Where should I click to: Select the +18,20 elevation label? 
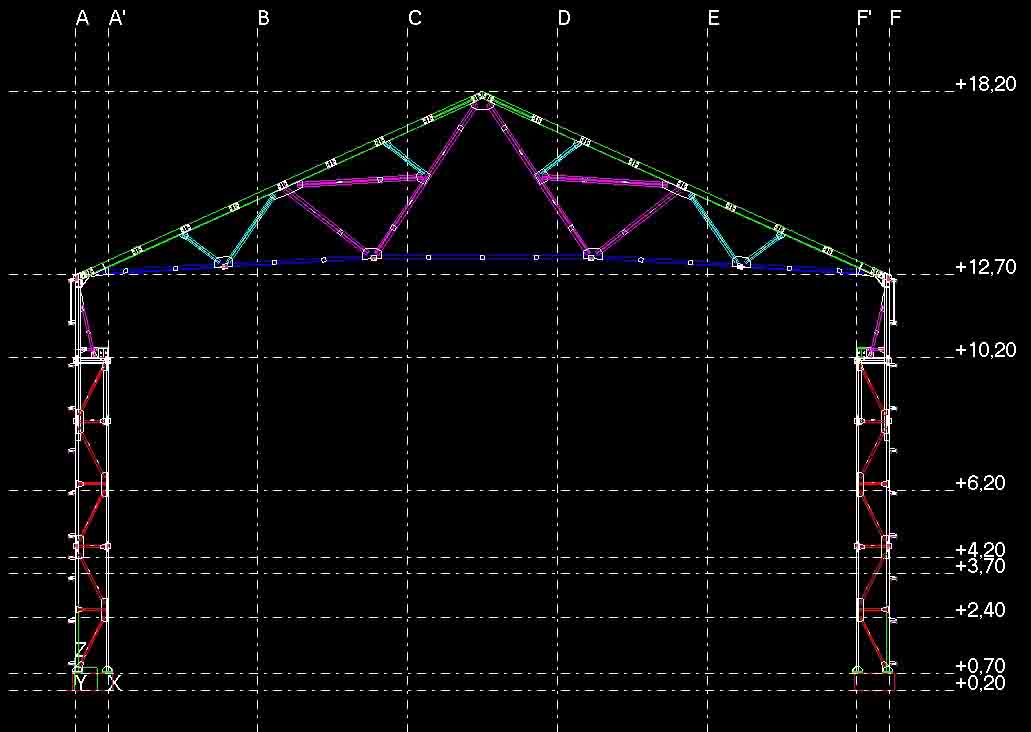985,84
